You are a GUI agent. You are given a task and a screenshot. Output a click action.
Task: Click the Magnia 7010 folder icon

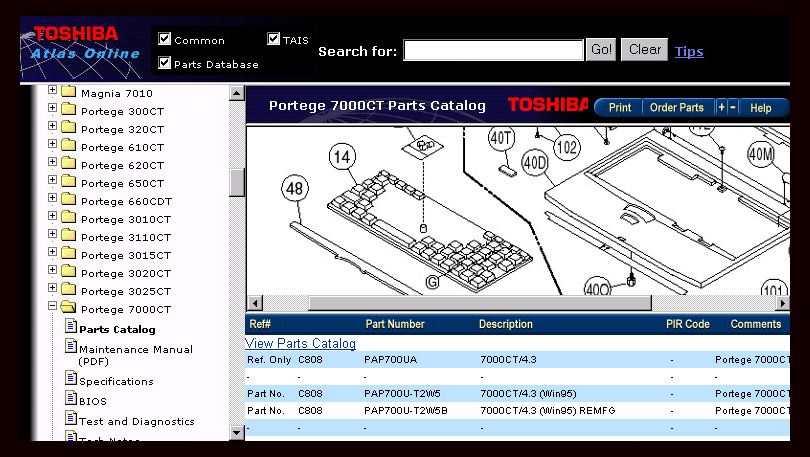[x=68, y=92]
